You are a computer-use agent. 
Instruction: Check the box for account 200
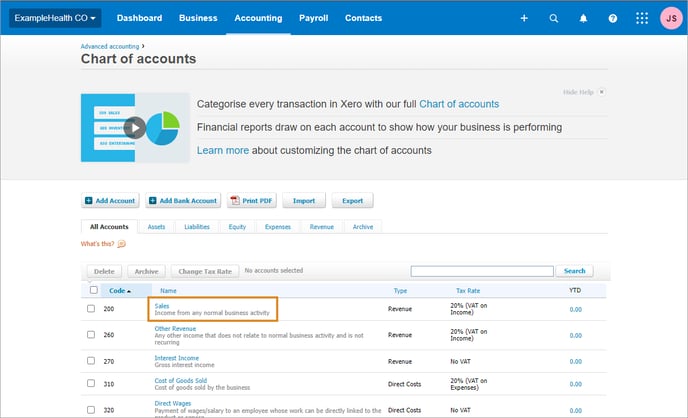pyautogui.click(x=91, y=308)
